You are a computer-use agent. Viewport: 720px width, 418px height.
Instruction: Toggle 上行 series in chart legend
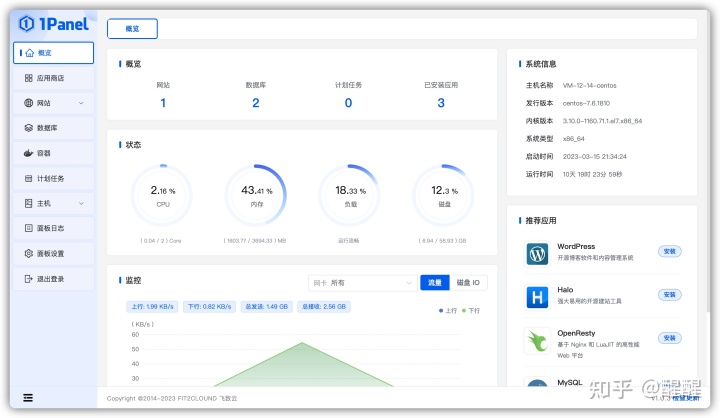point(448,311)
